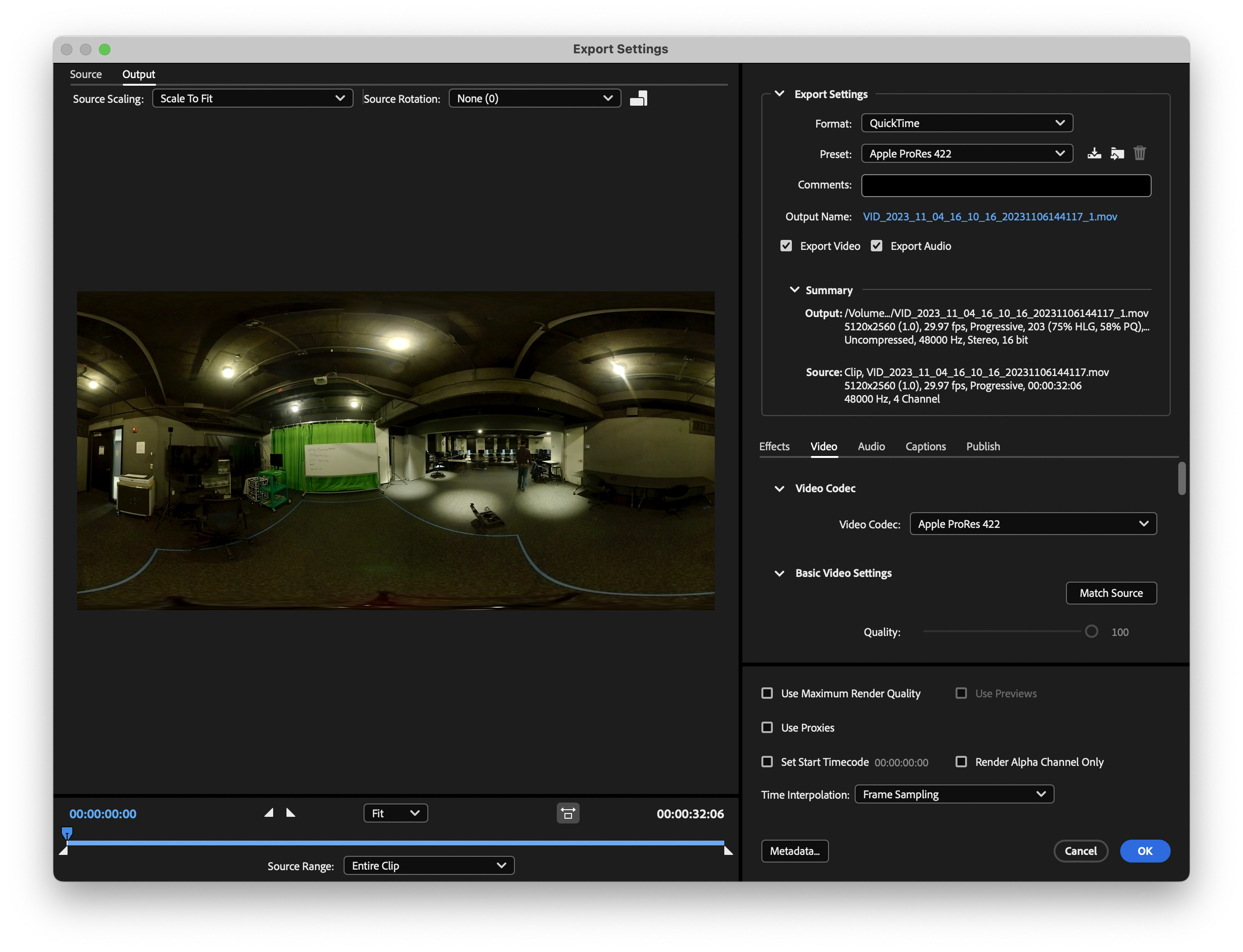Open the Source Rotation dropdown
Viewport: 1243px width, 952px height.
pos(534,98)
